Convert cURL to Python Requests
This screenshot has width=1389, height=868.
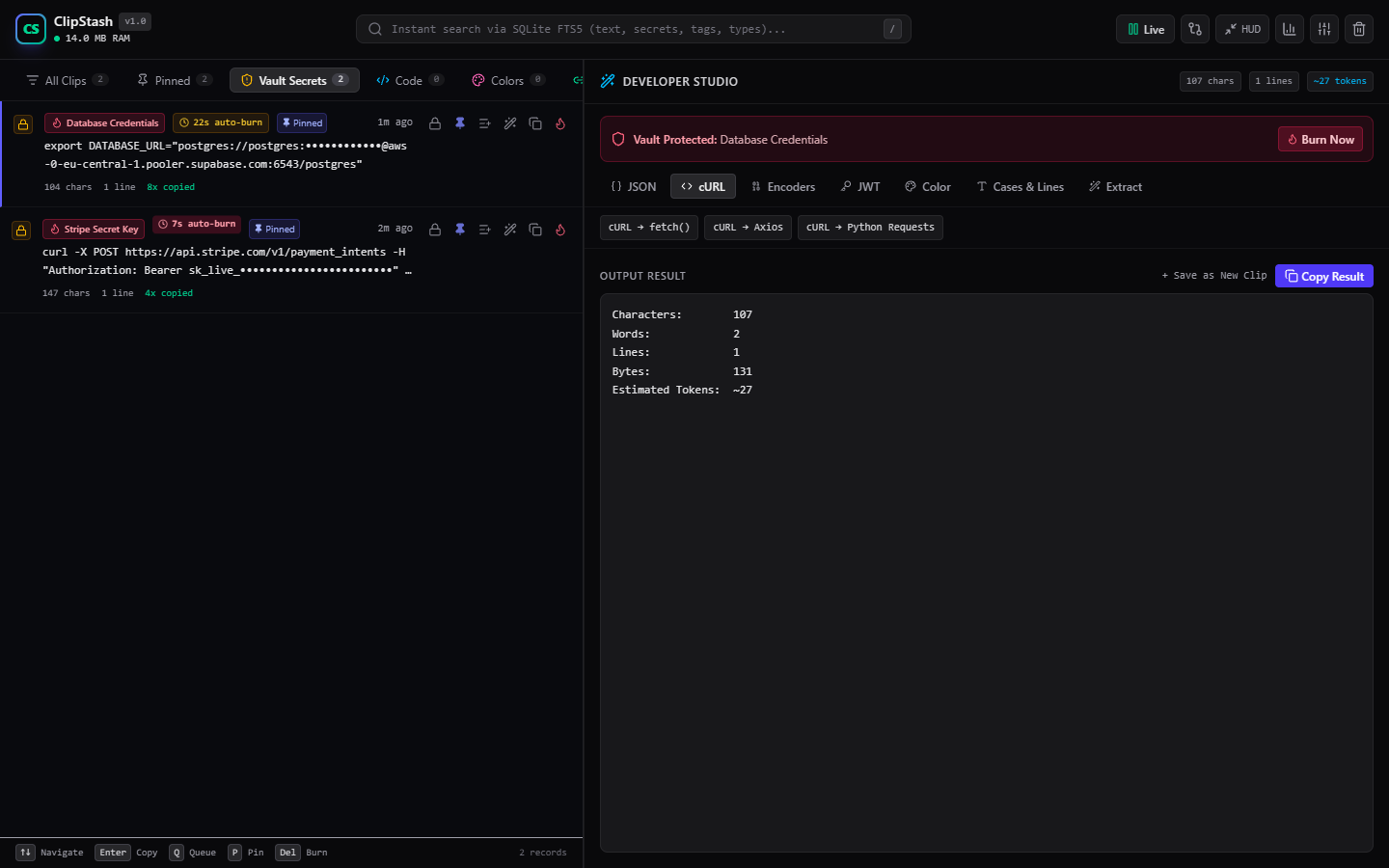coord(870,228)
